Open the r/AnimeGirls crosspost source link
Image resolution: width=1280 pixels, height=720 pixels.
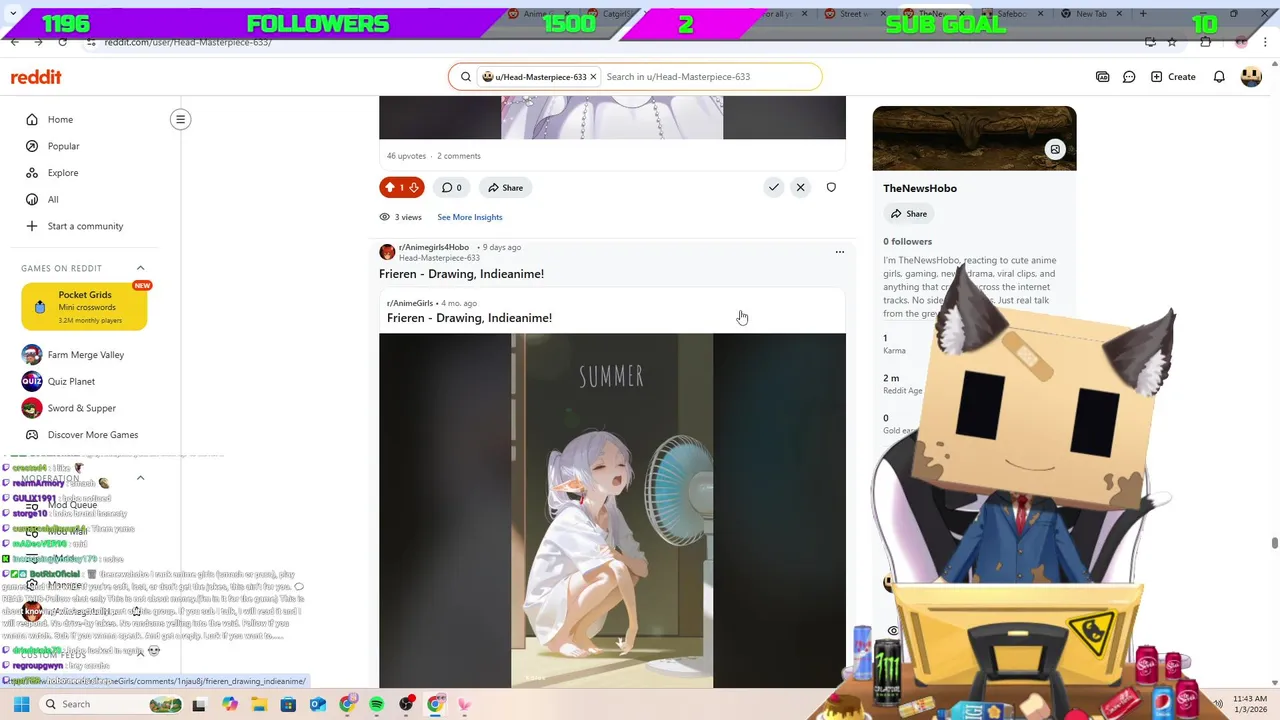tap(410, 303)
